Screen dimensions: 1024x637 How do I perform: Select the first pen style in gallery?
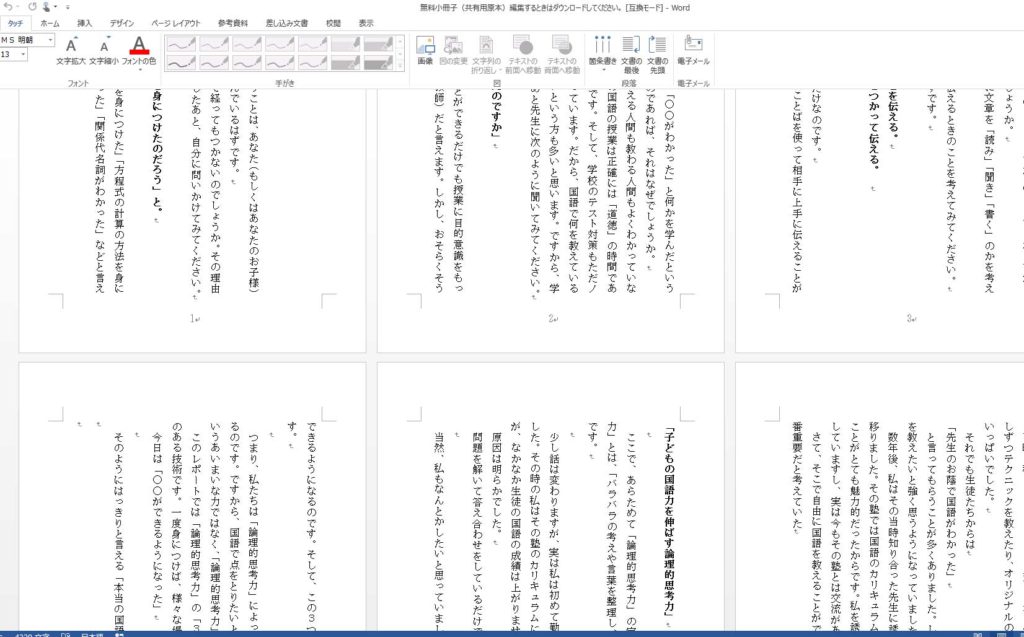pyautogui.click(x=180, y=44)
